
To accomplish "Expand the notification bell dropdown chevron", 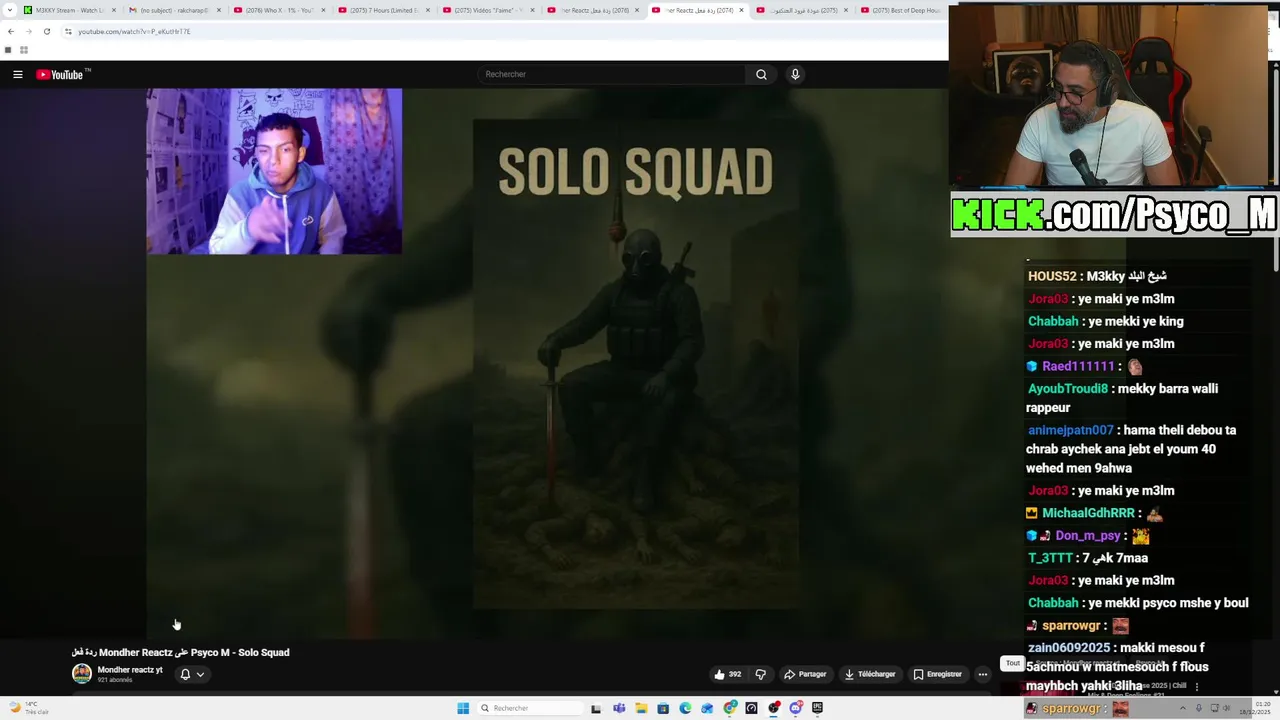I will pos(200,674).
